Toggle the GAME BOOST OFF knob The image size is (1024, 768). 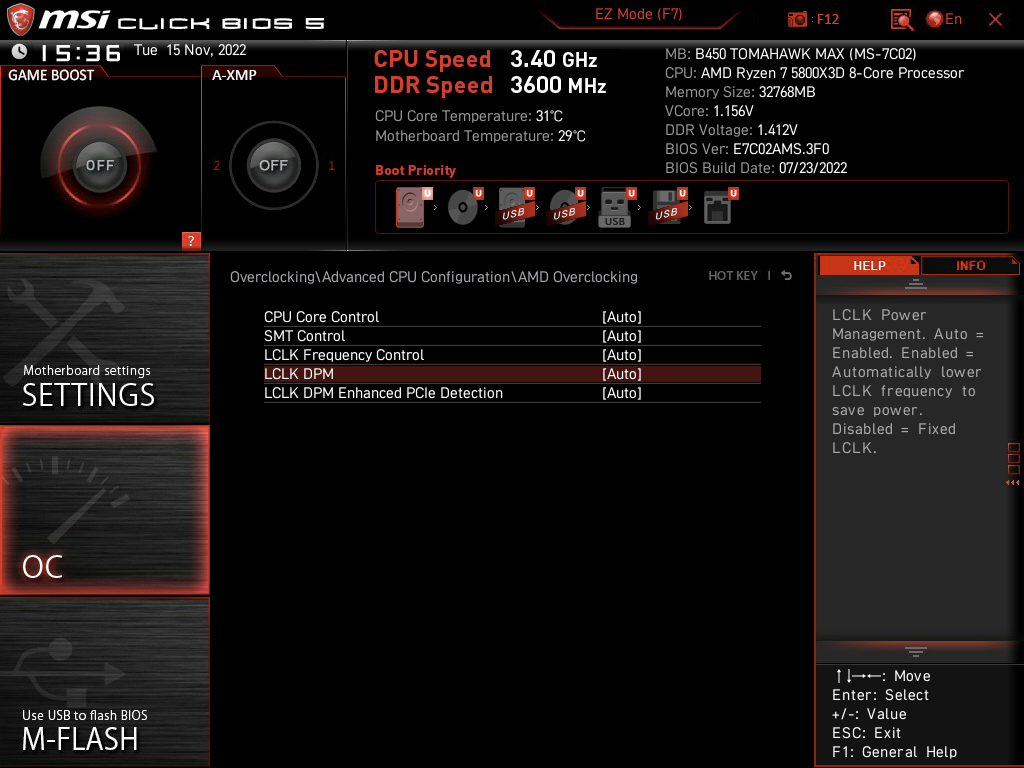coord(100,165)
